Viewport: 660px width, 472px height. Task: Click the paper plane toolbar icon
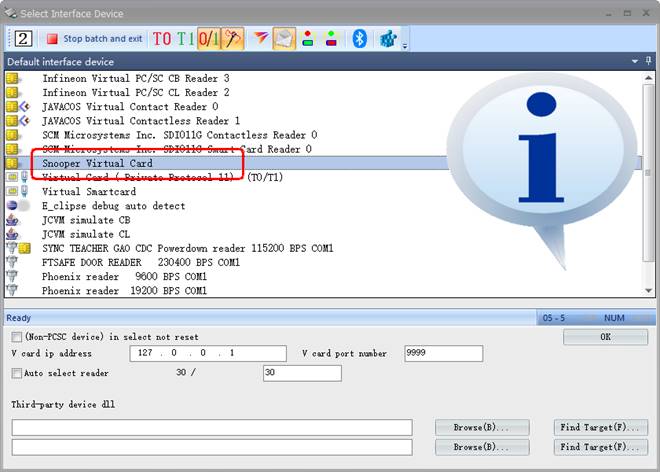pyautogui.click(x=260, y=39)
